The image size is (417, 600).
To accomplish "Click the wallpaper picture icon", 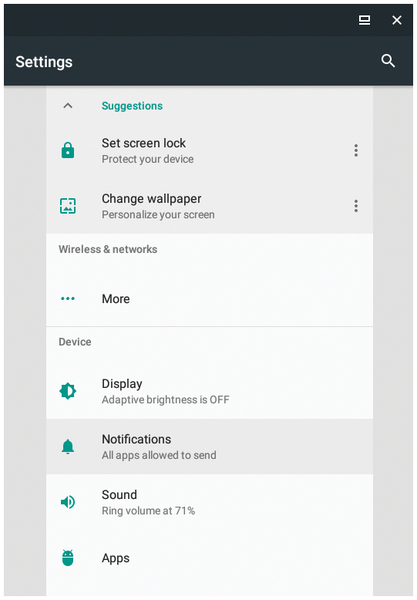I will tap(68, 206).
